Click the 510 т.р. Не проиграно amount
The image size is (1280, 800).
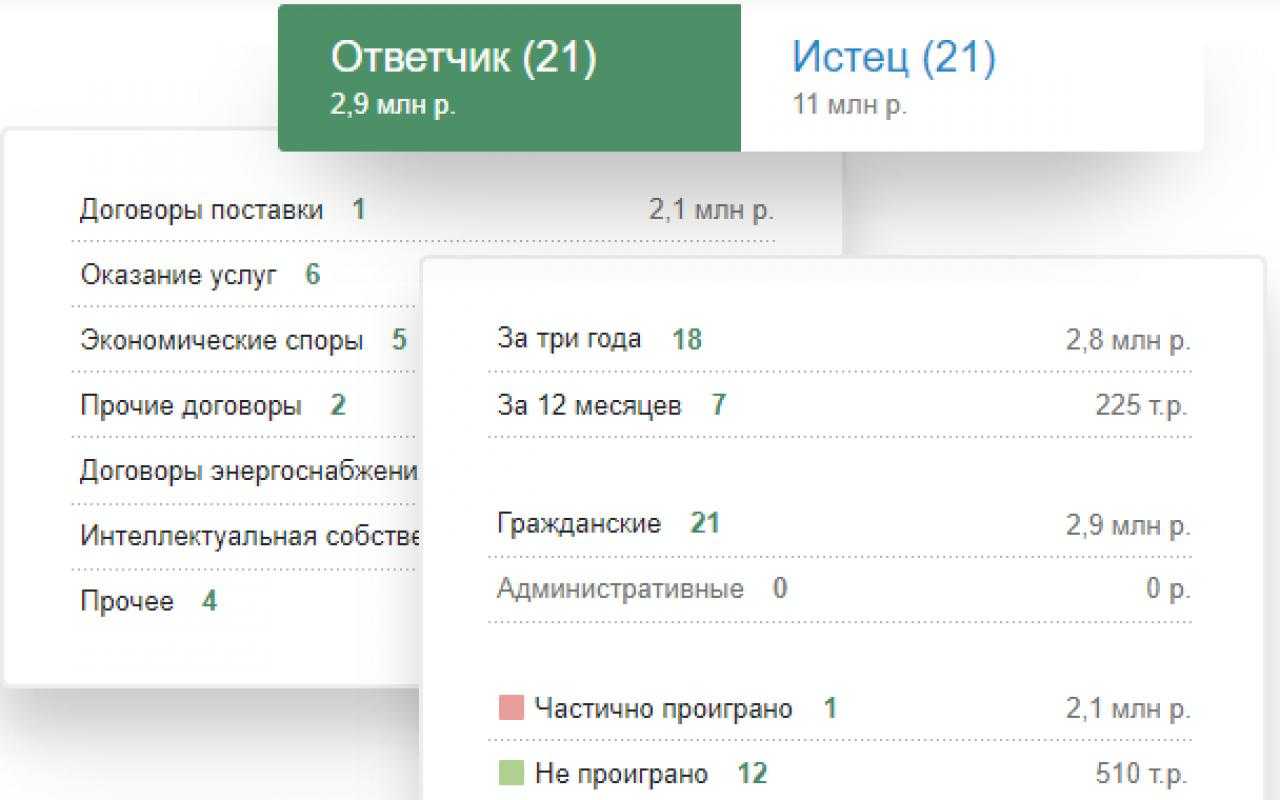[1143, 774]
